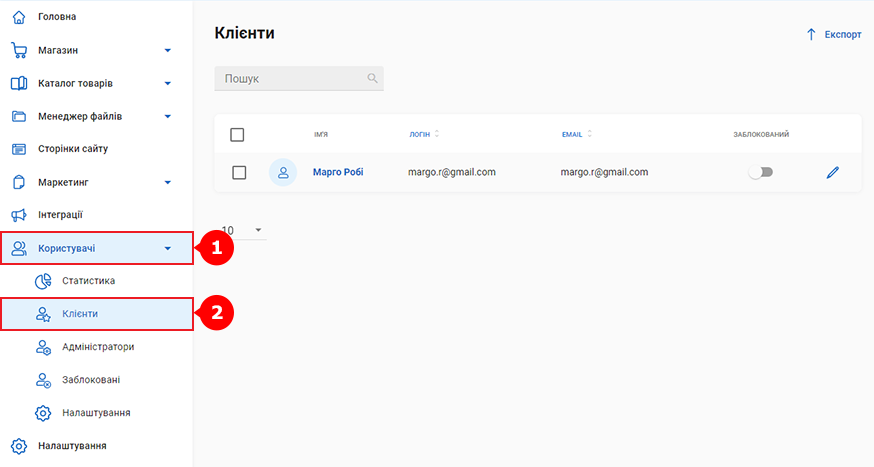This screenshot has height=467, width=874.
Task: Expand the Магазин submenu arrow
Action: click(168, 51)
